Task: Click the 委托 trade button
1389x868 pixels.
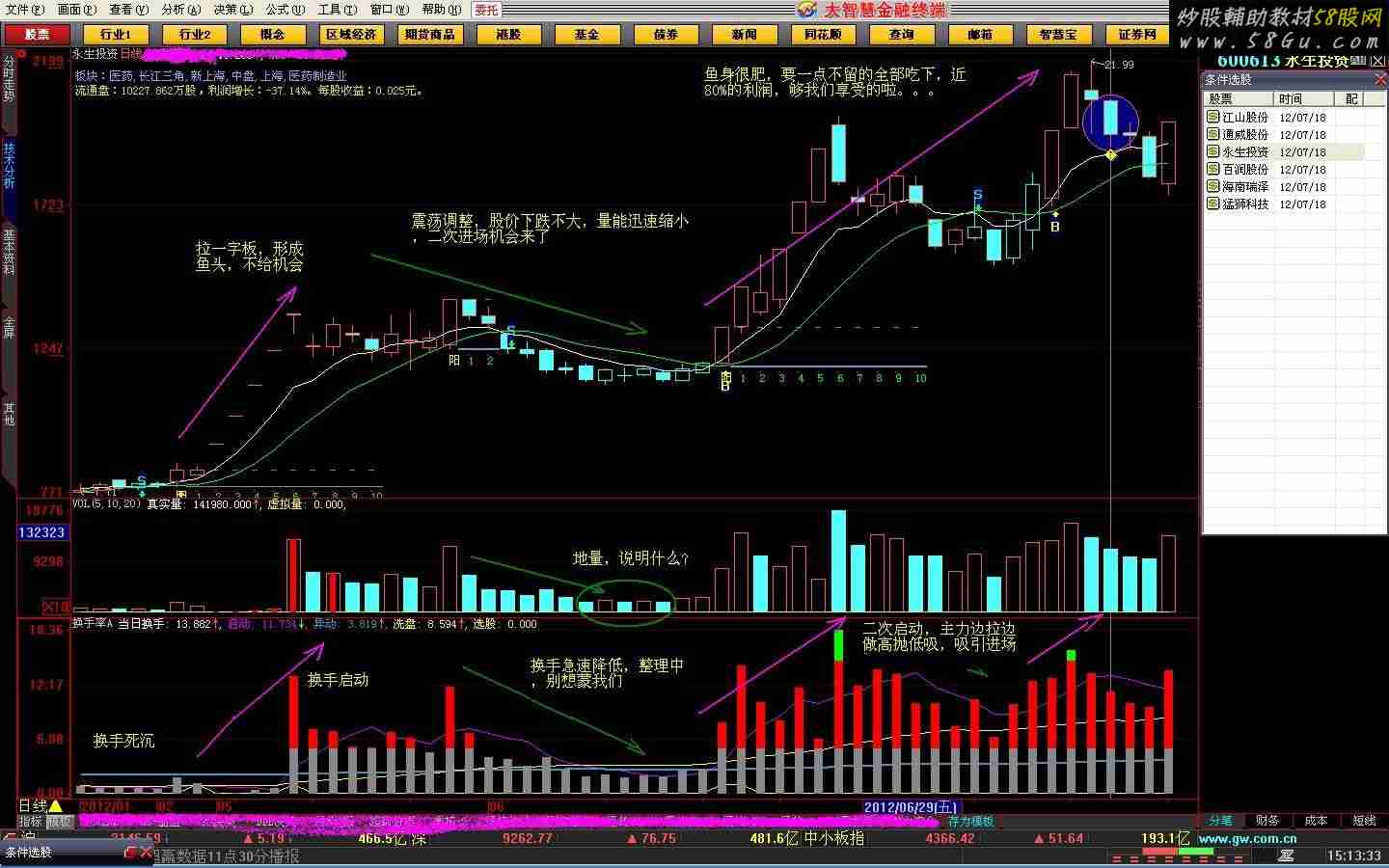Action: 487,10
